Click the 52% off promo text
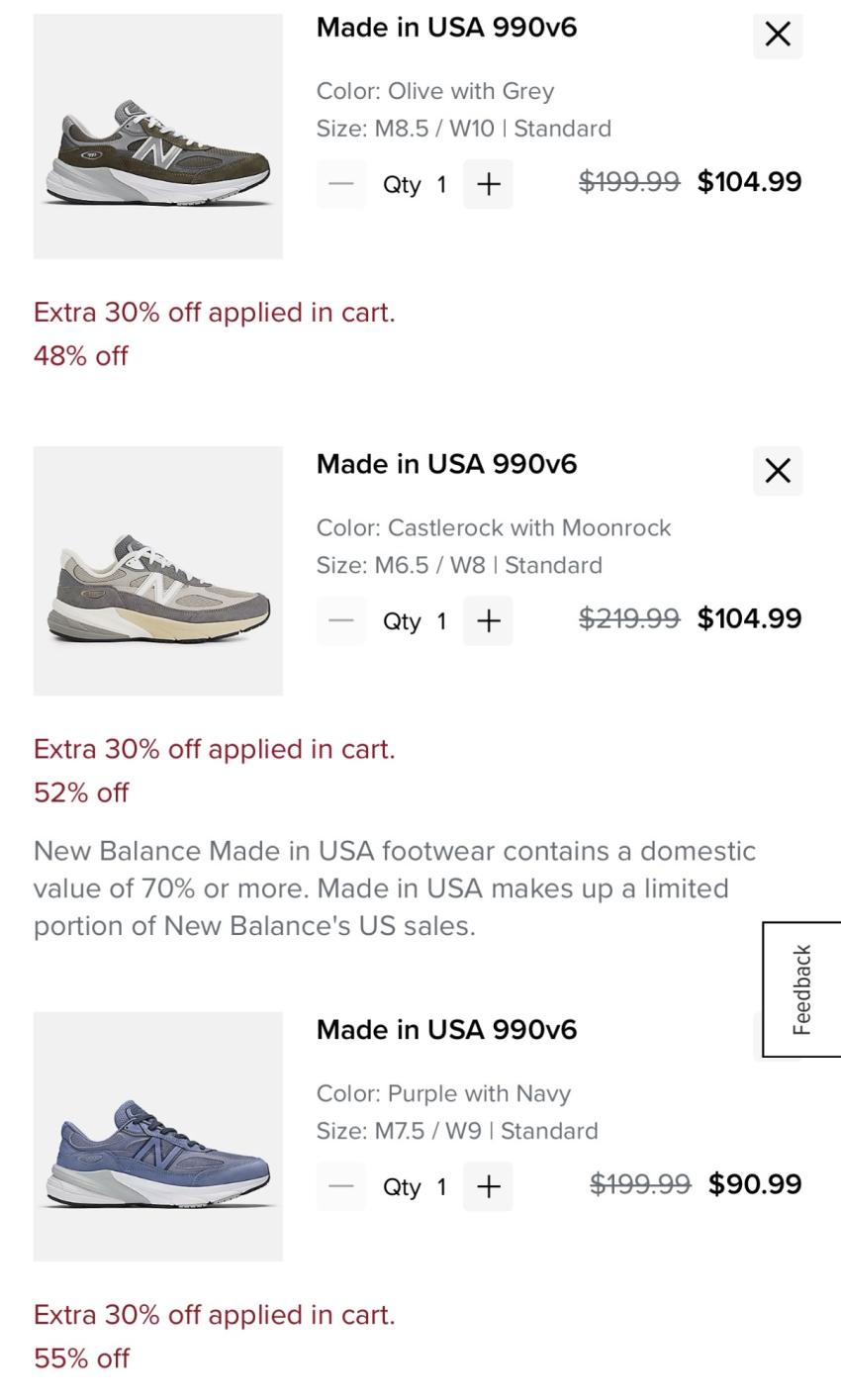This screenshot has height=1400, width=841. (x=81, y=793)
